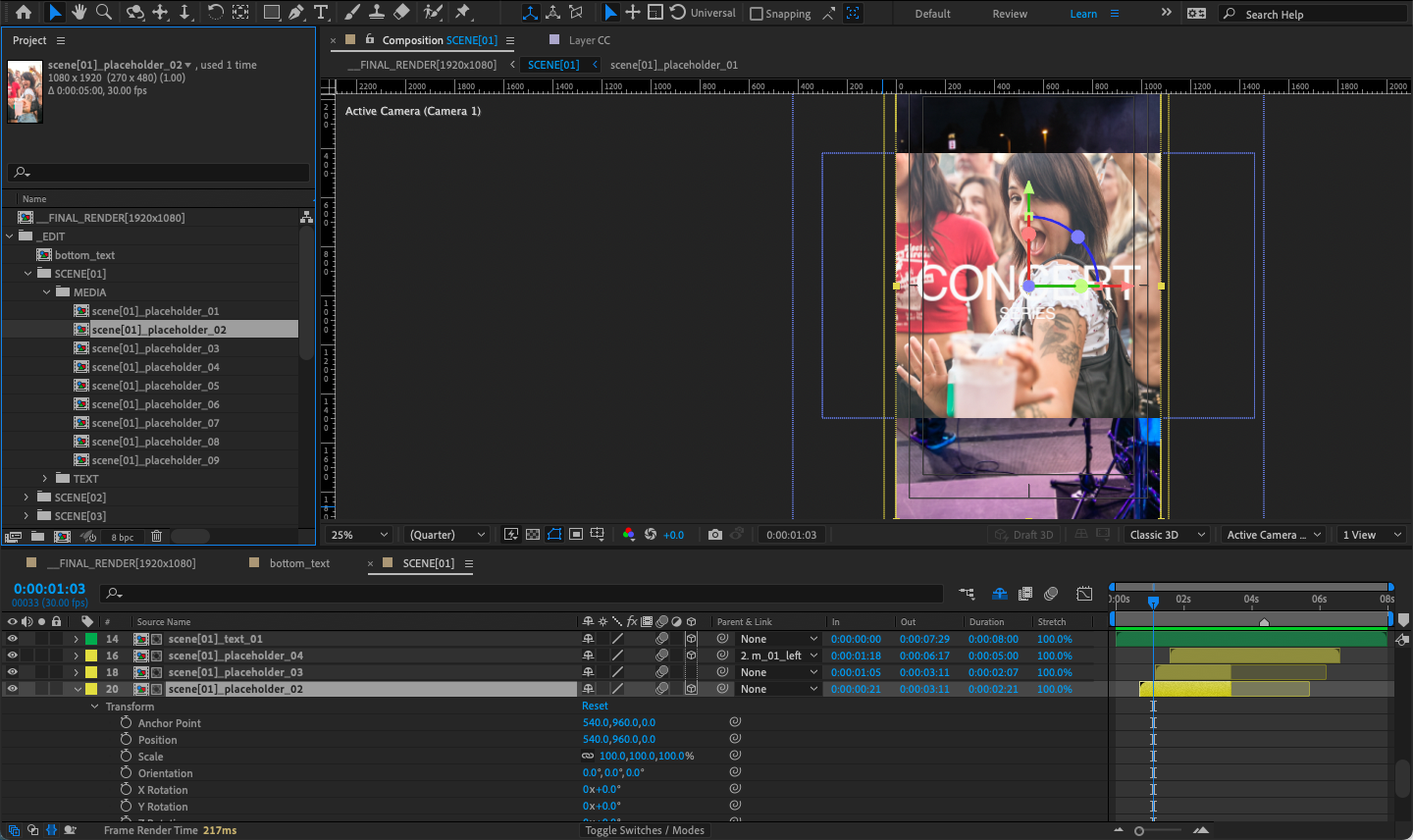Select the Pen tool
The height and width of the screenshot is (840, 1413).
[x=295, y=13]
